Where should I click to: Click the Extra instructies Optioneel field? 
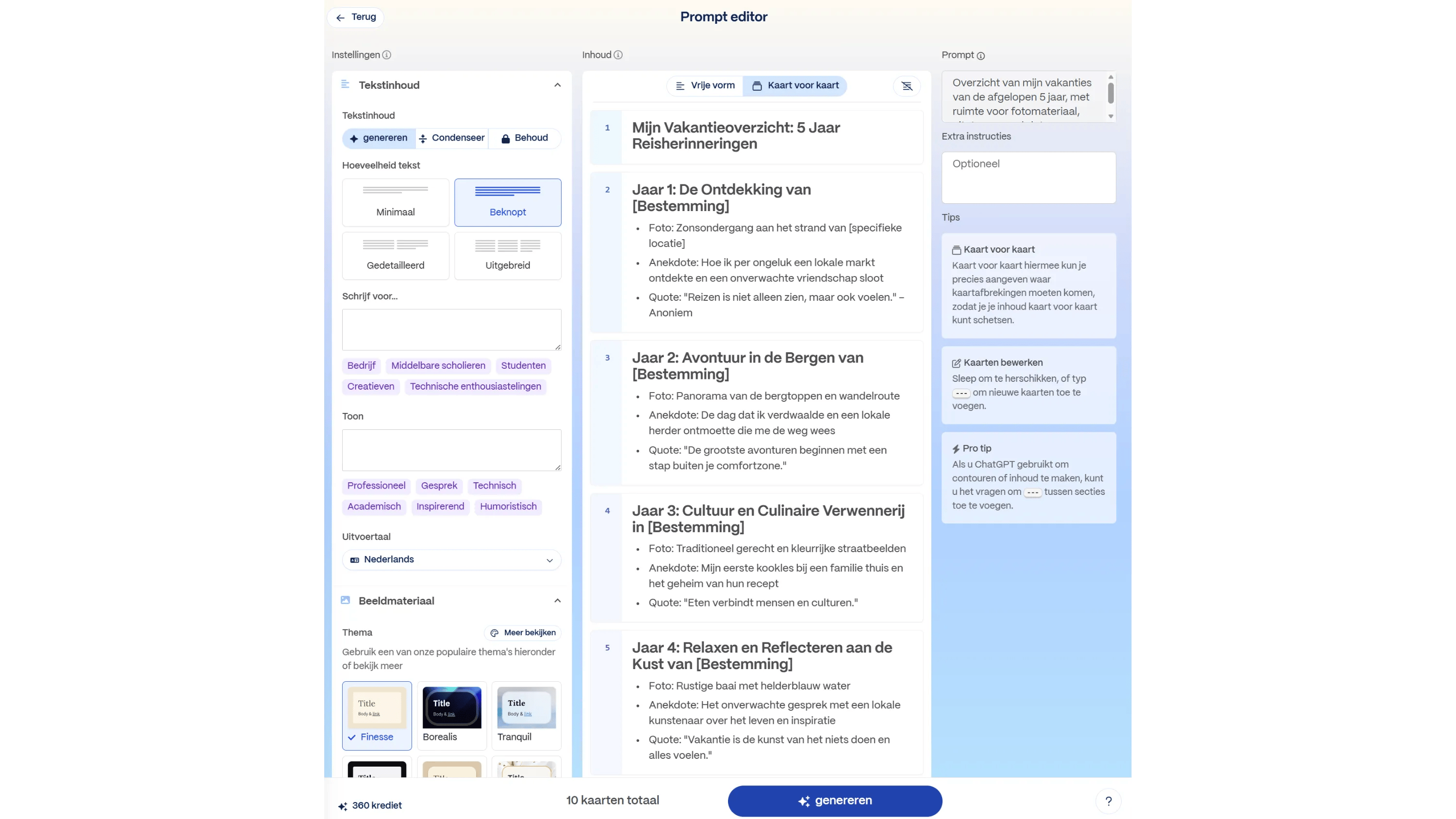click(1028, 177)
